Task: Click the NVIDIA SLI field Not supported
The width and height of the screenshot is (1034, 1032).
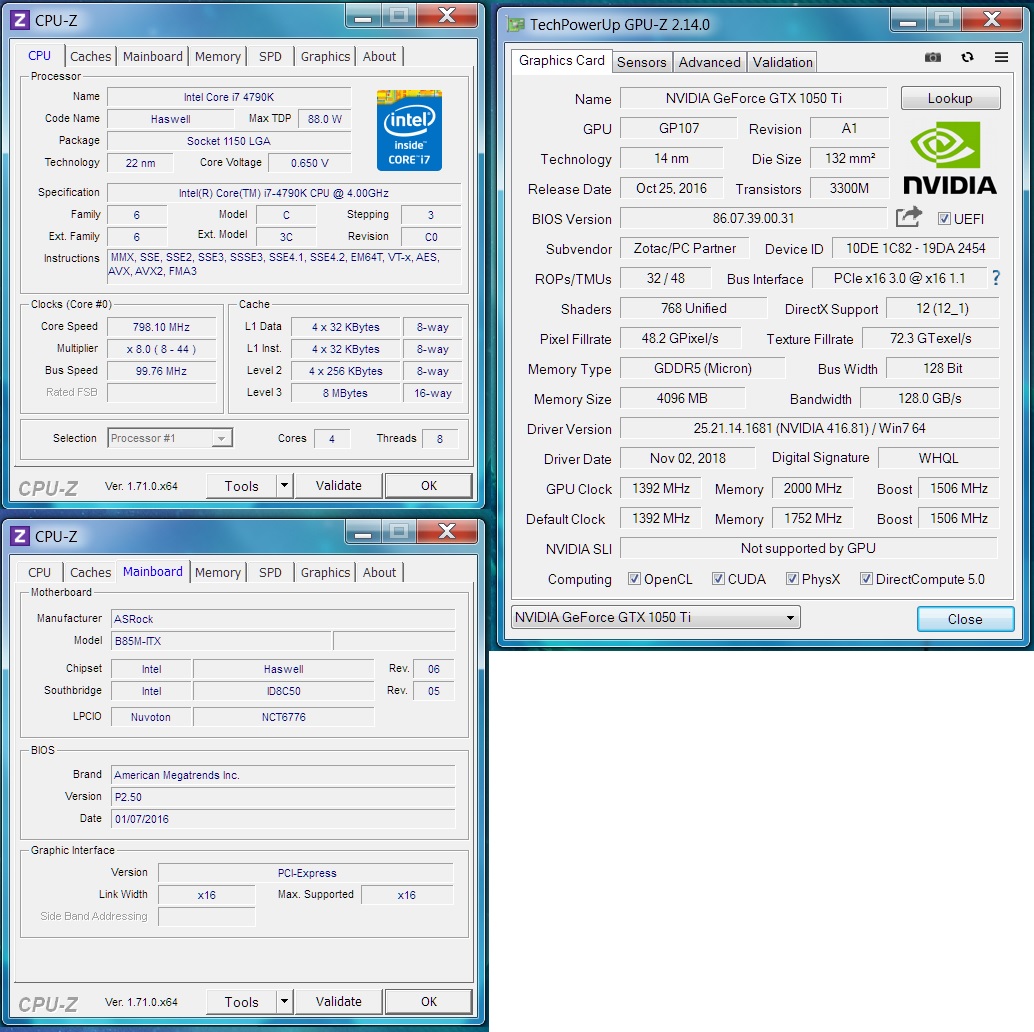Action: click(808, 548)
